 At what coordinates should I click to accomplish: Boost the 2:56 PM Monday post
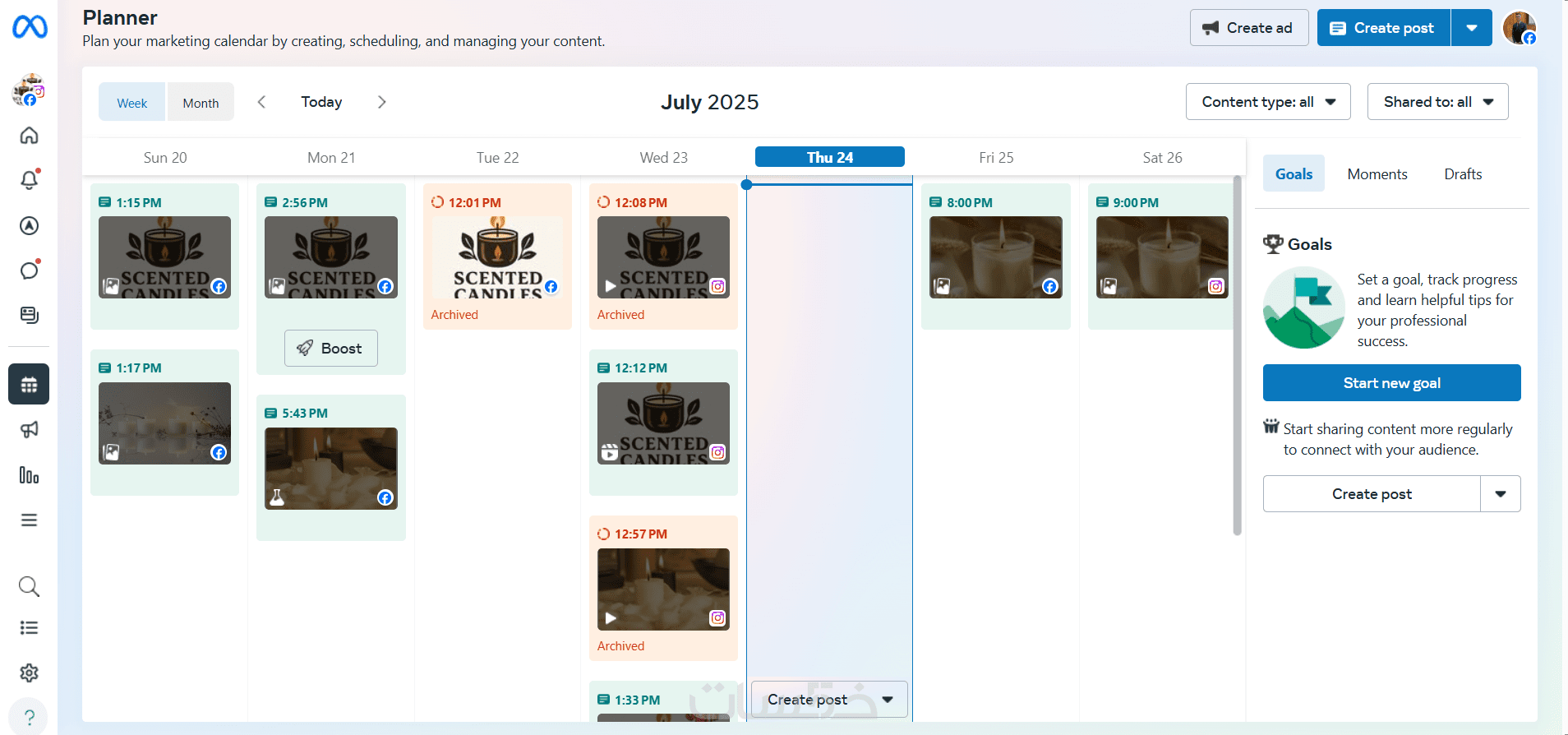click(x=331, y=349)
